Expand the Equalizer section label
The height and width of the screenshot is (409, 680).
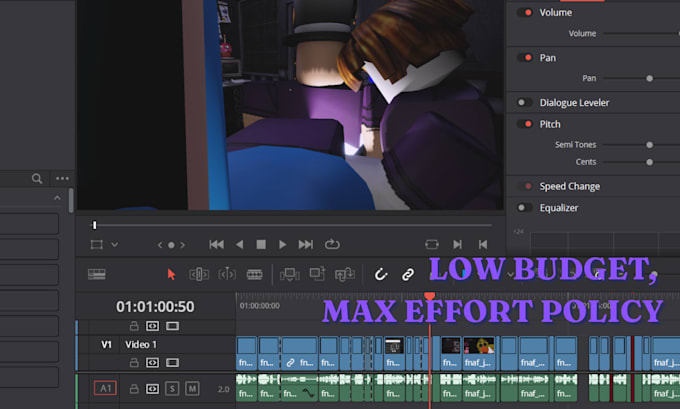(x=559, y=208)
